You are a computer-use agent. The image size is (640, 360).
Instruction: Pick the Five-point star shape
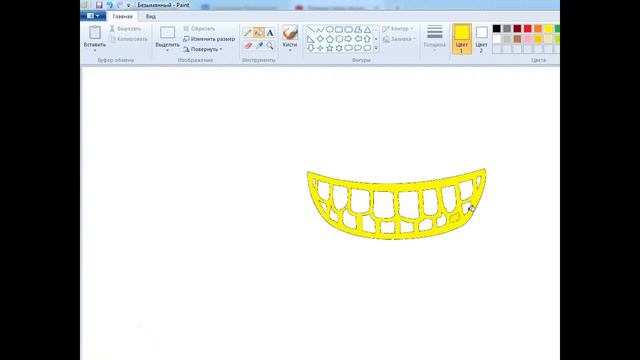(329, 48)
